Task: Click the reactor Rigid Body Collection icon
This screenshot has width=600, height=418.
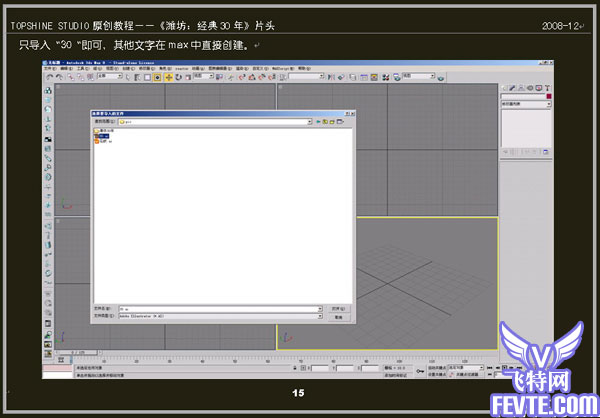Action: click(x=48, y=90)
